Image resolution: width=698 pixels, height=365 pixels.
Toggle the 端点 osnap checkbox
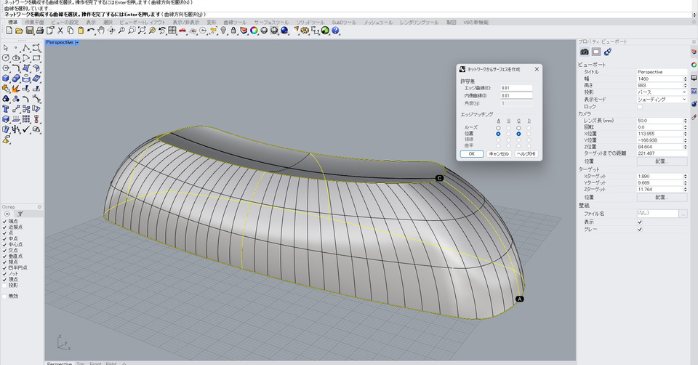tap(5, 221)
